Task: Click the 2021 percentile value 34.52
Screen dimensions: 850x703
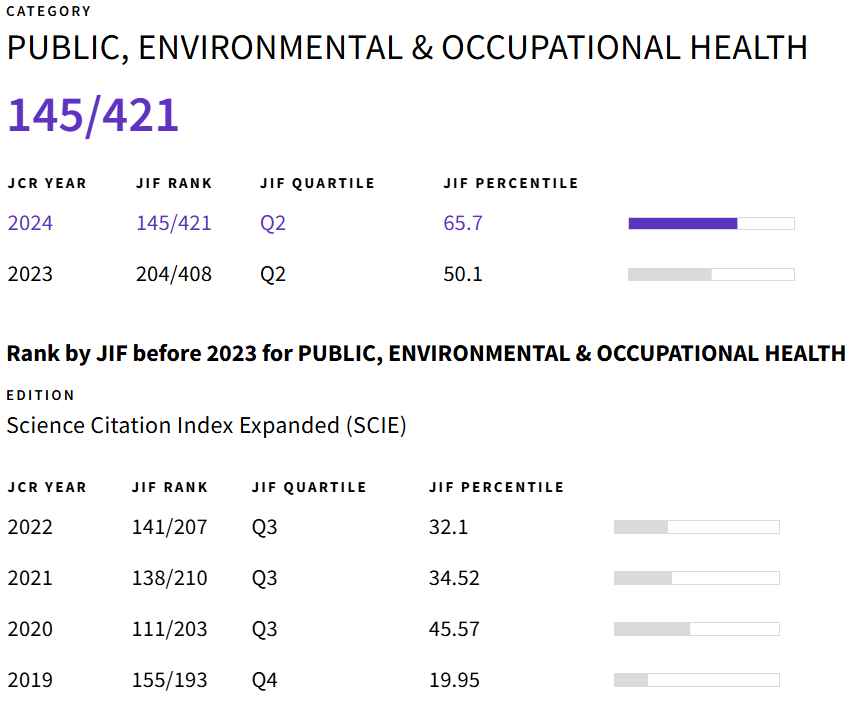Action: (454, 578)
